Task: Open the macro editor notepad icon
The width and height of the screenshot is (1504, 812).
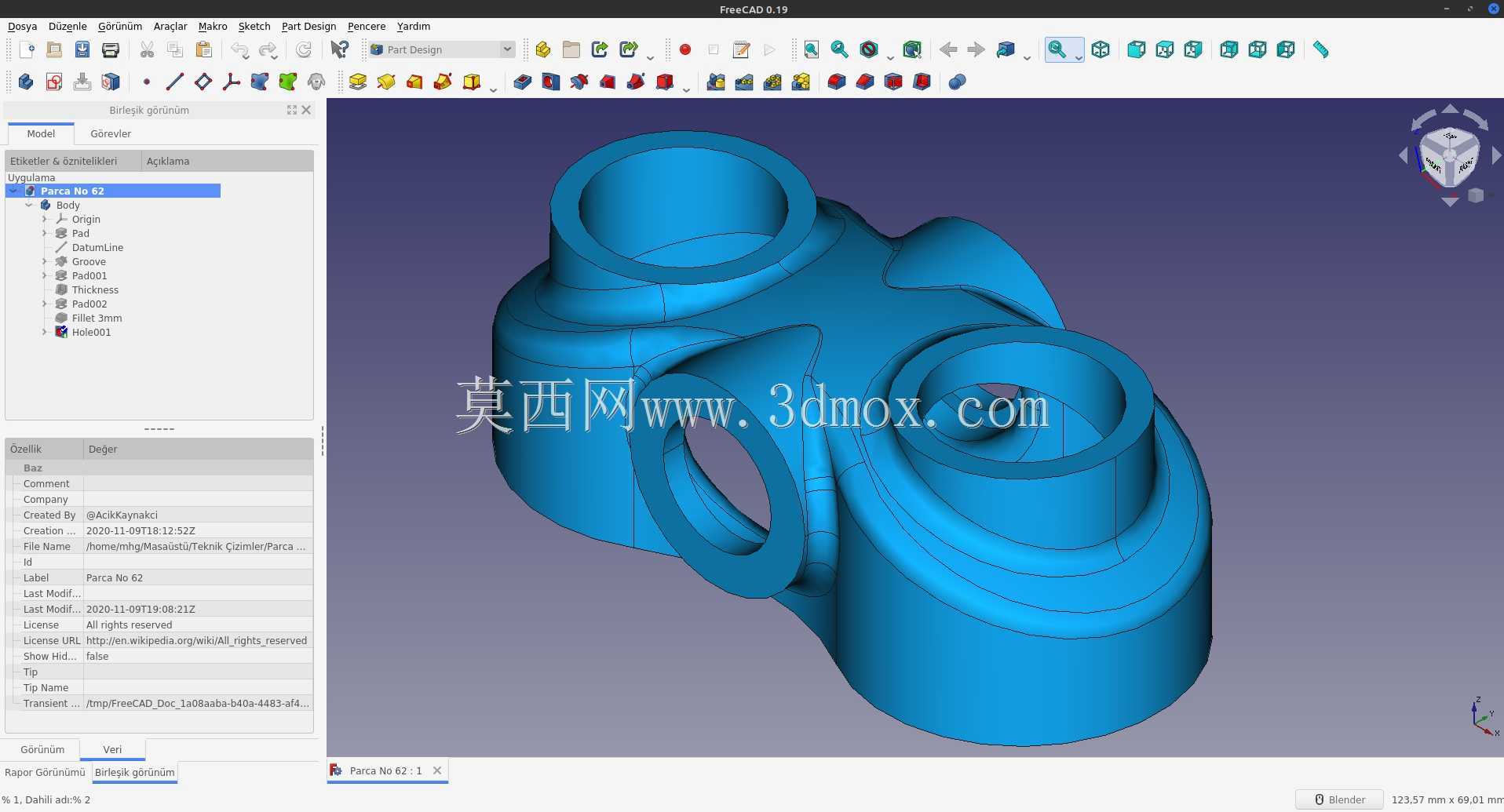Action: pos(741,49)
